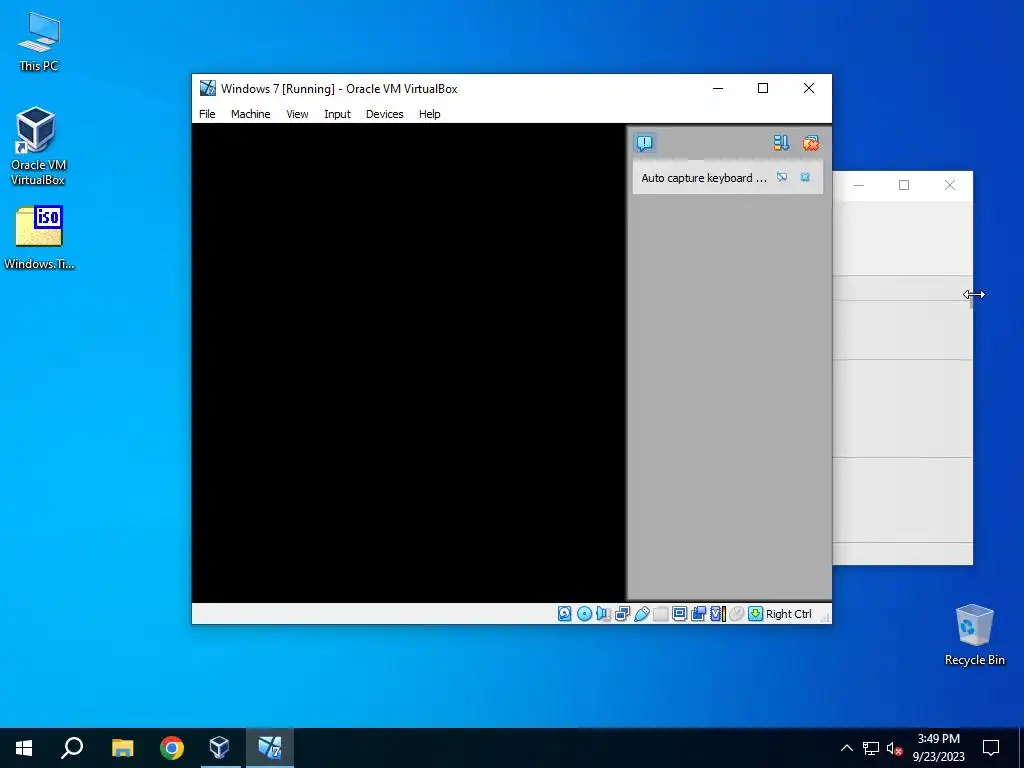This screenshot has height=768, width=1024.
Task: Maximize the background window behind VirtualBox
Action: (x=904, y=185)
